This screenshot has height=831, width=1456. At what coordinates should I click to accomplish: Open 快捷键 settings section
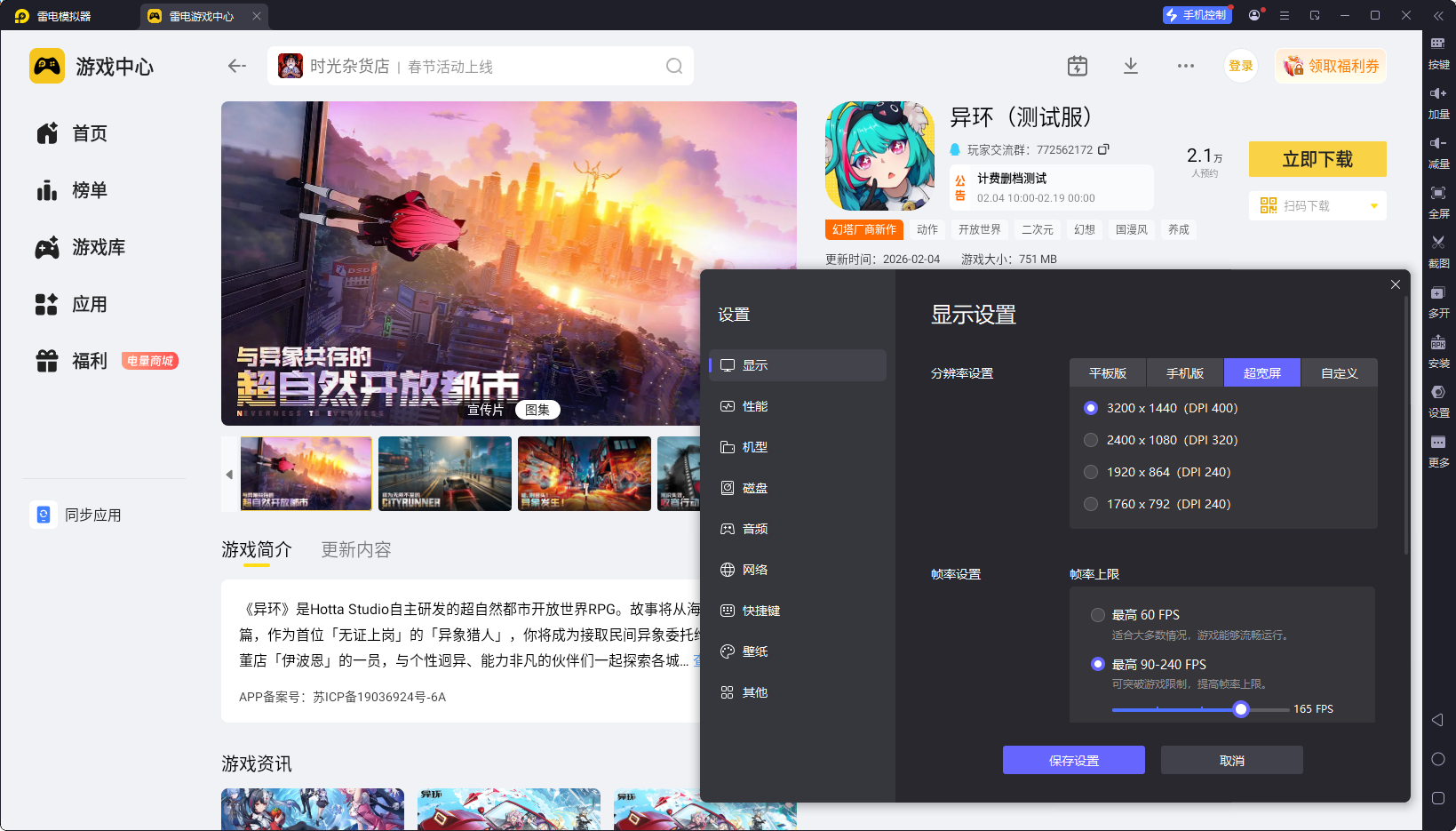click(798, 611)
